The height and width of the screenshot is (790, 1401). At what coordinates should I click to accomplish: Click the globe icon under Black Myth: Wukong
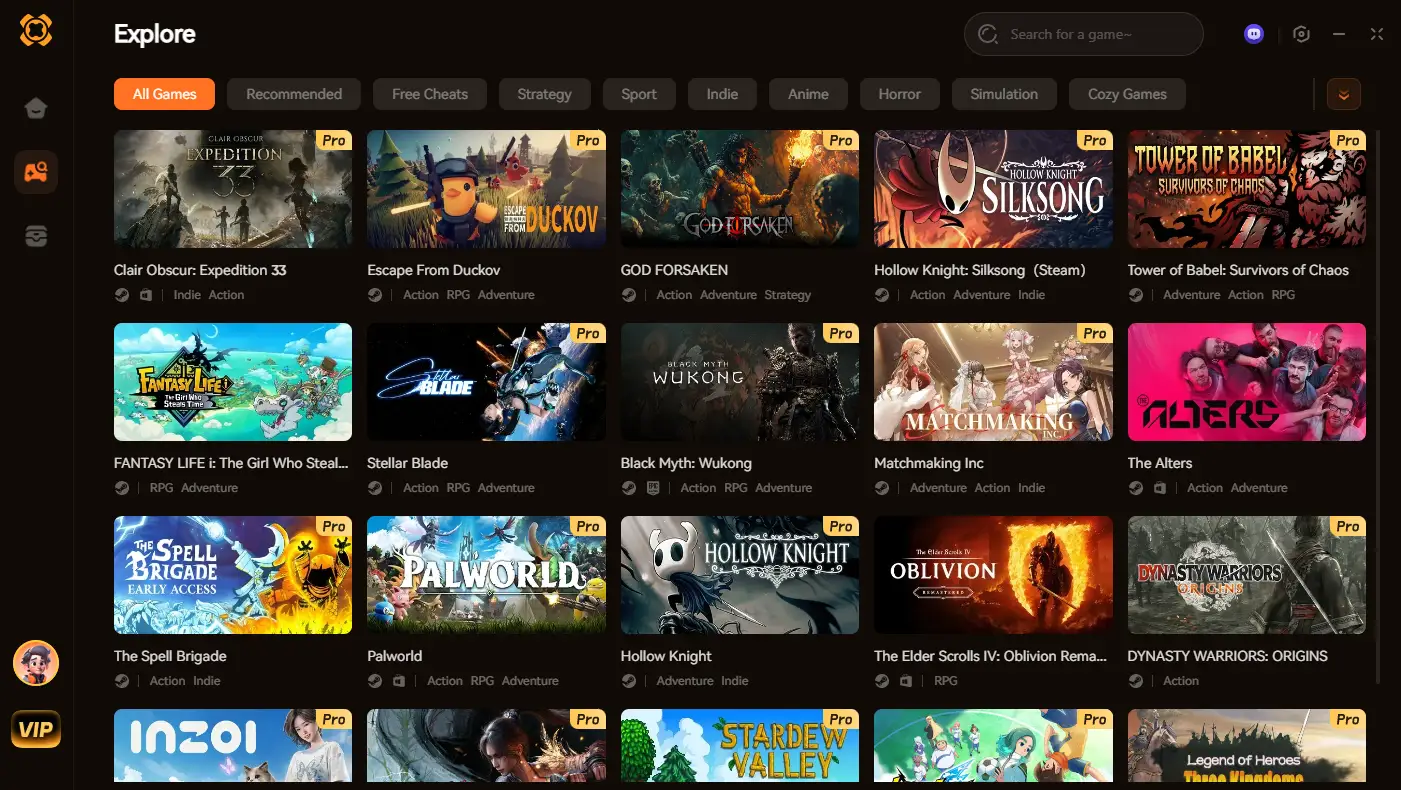(x=629, y=487)
